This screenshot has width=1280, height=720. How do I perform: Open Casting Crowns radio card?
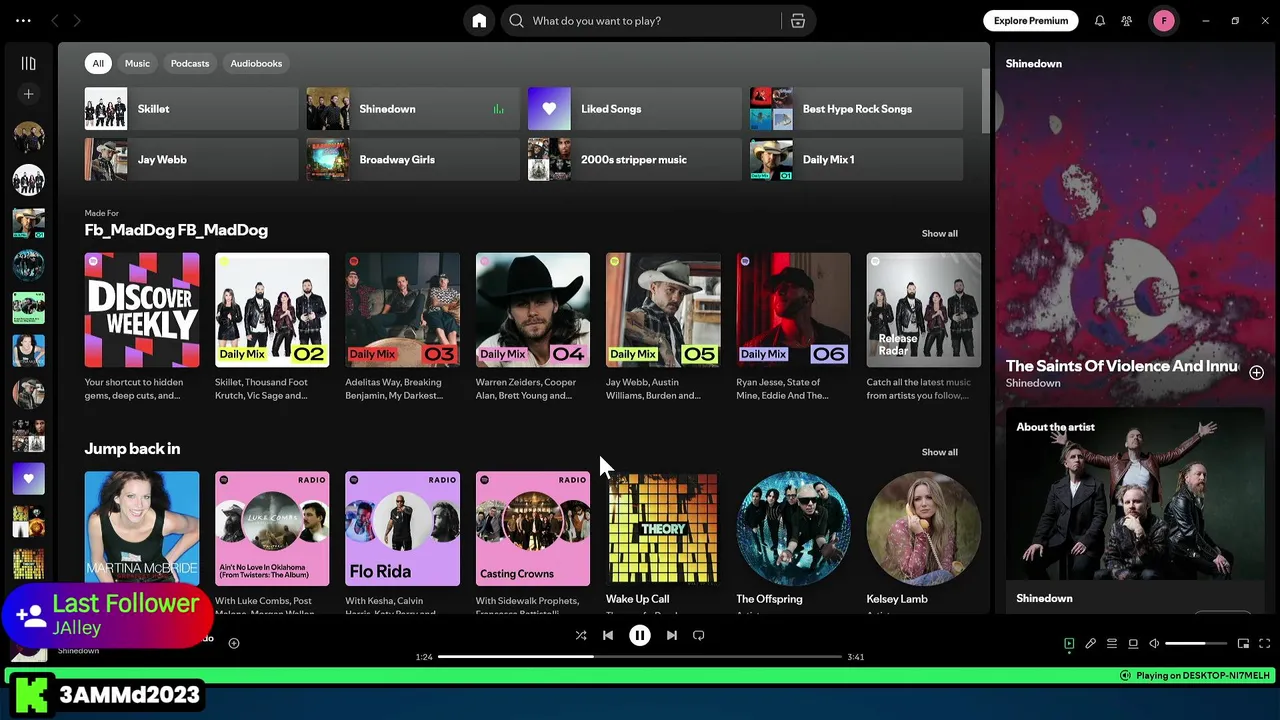(533, 540)
